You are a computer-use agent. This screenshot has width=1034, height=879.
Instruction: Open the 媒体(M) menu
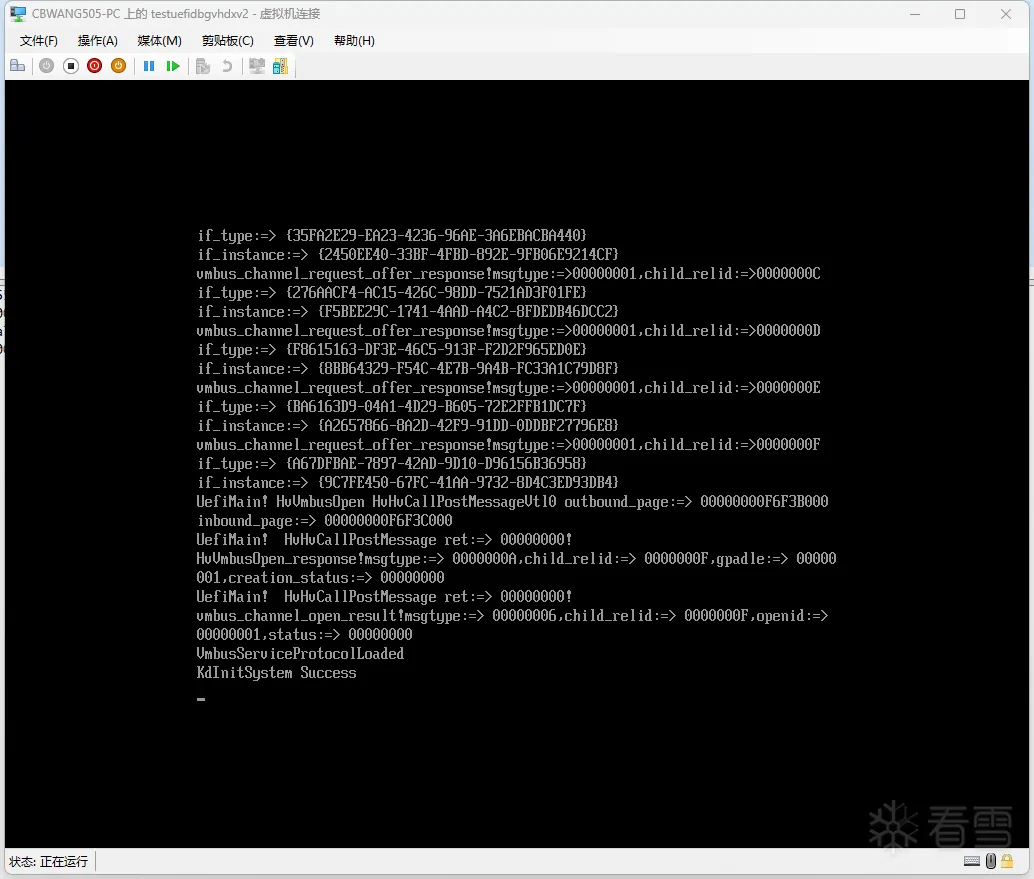pyautogui.click(x=160, y=41)
